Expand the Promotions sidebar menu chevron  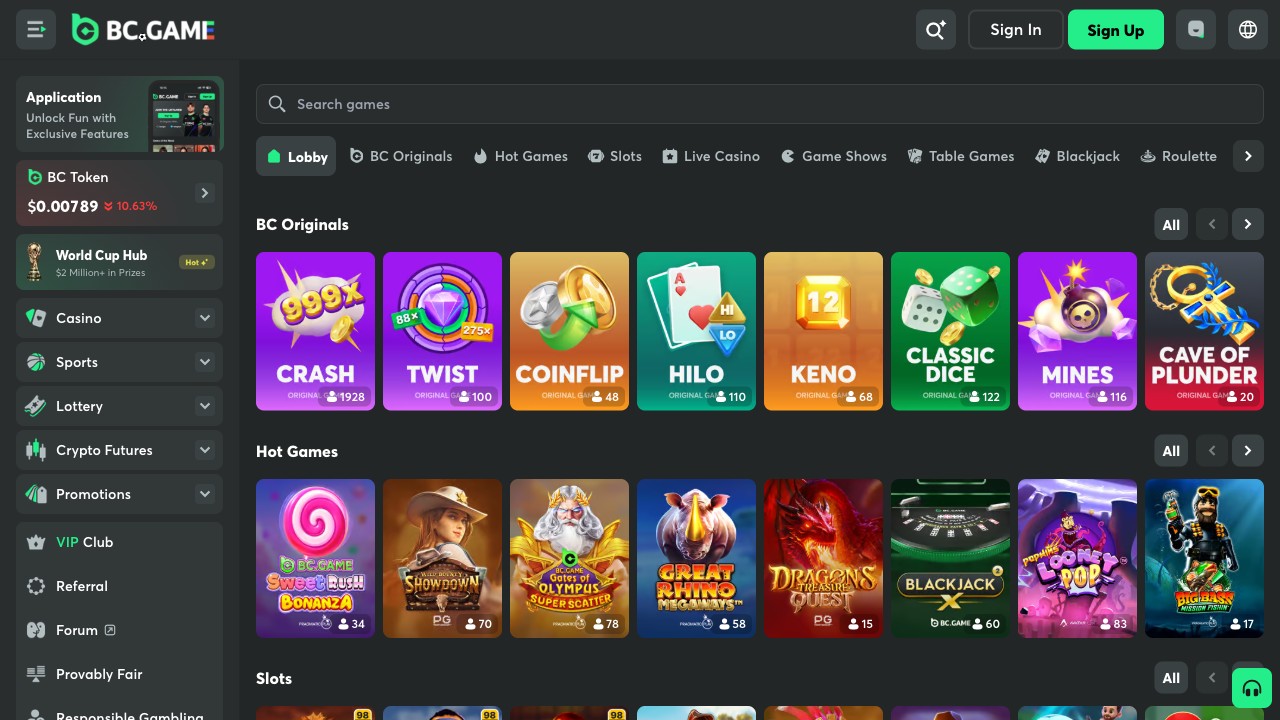pyautogui.click(x=204, y=494)
